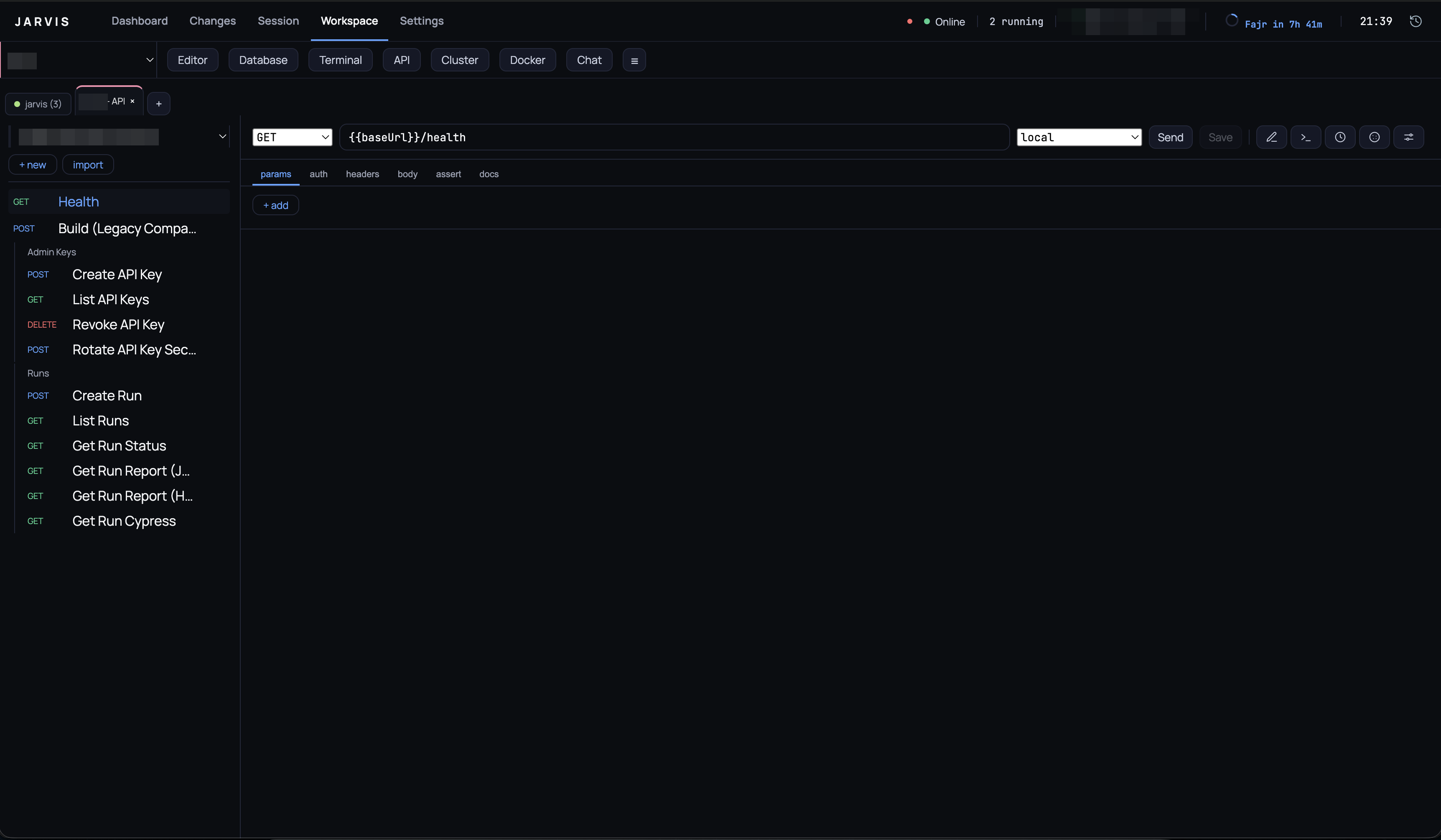
Task: Open the HTTP method GET dropdown
Action: pos(292,137)
